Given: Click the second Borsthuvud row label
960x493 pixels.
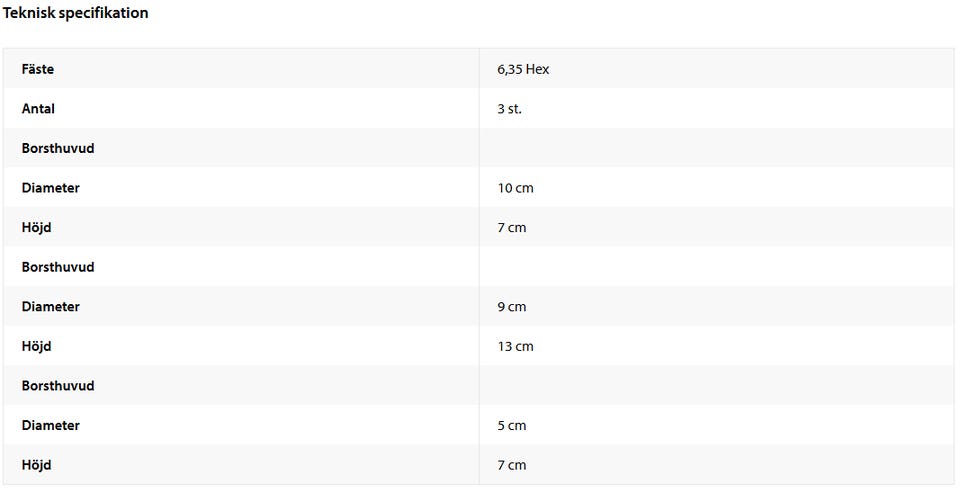Looking at the screenshot, I should [58, 267].
